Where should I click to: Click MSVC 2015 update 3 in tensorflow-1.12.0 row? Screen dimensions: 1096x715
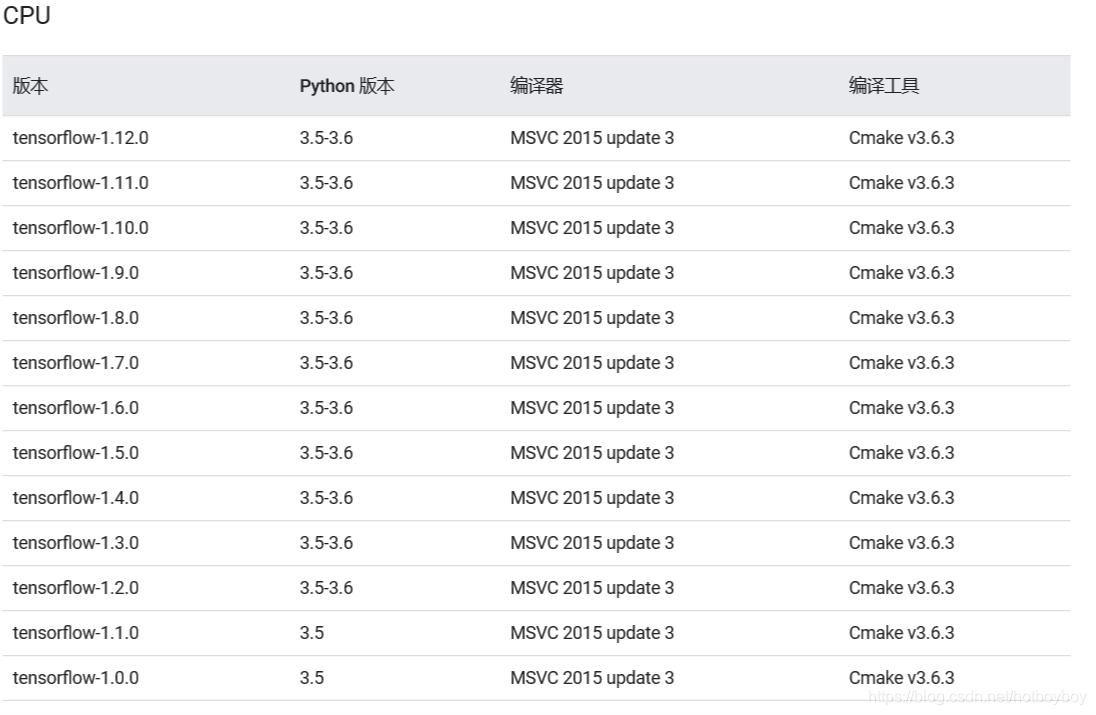click(592, 138)
